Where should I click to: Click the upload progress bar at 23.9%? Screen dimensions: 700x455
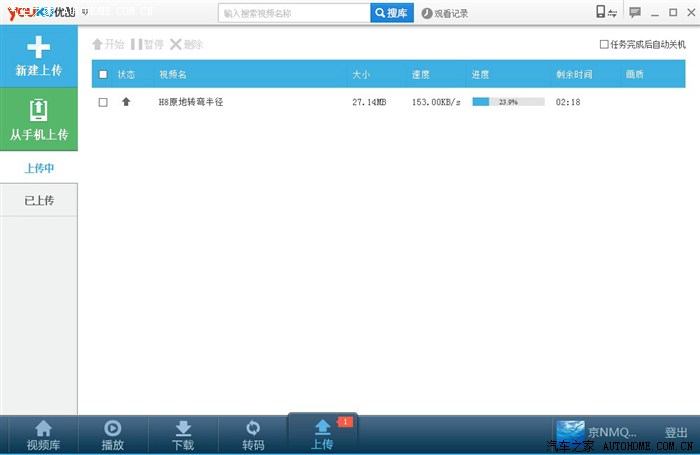(508, 102)
